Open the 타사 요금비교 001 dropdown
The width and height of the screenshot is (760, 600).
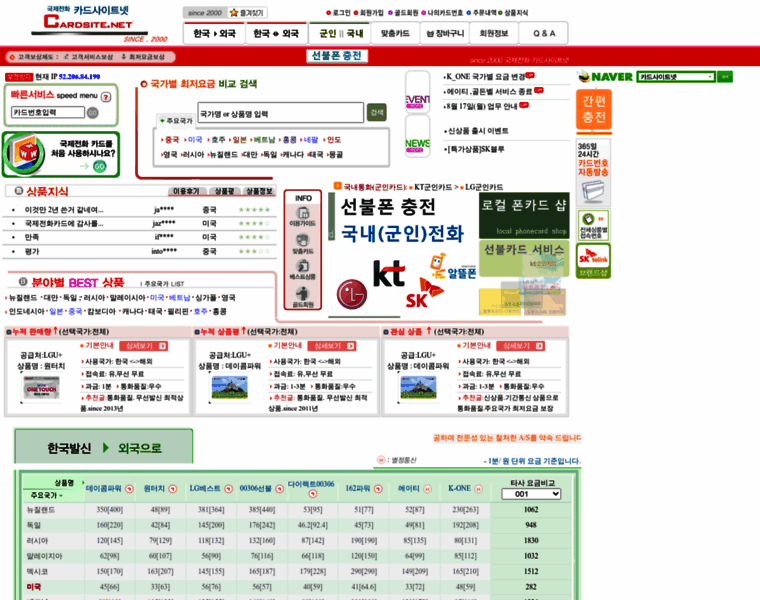tap(531, 494)
